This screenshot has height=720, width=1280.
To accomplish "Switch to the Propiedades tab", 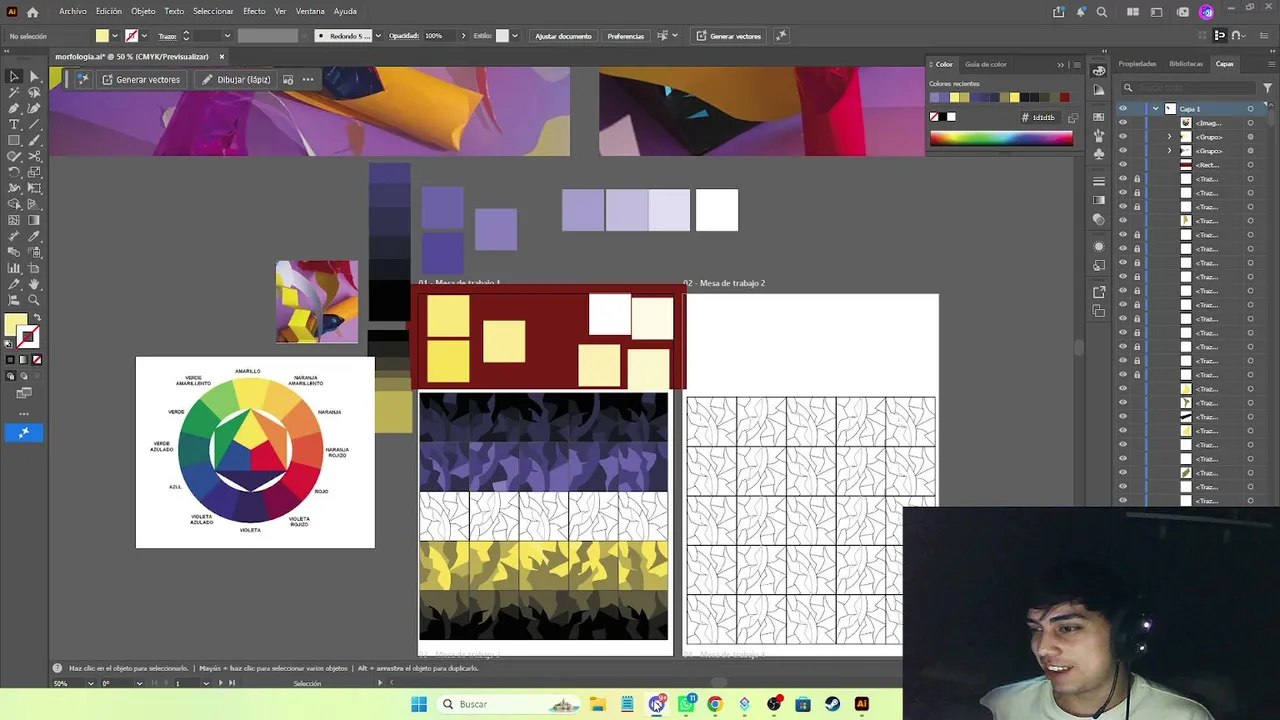I will [x=1137, y=64].
